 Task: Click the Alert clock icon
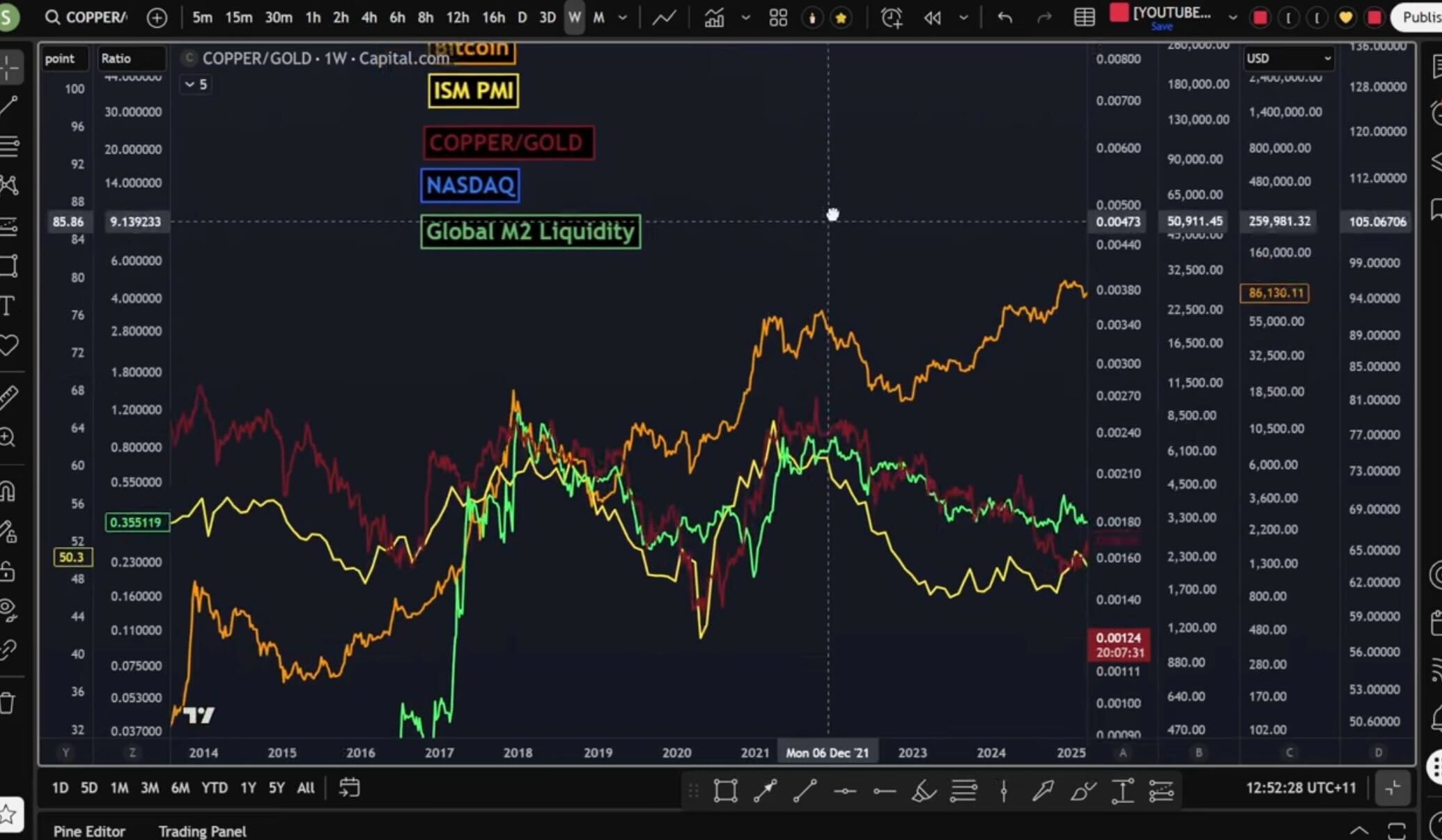pos(891,17)
